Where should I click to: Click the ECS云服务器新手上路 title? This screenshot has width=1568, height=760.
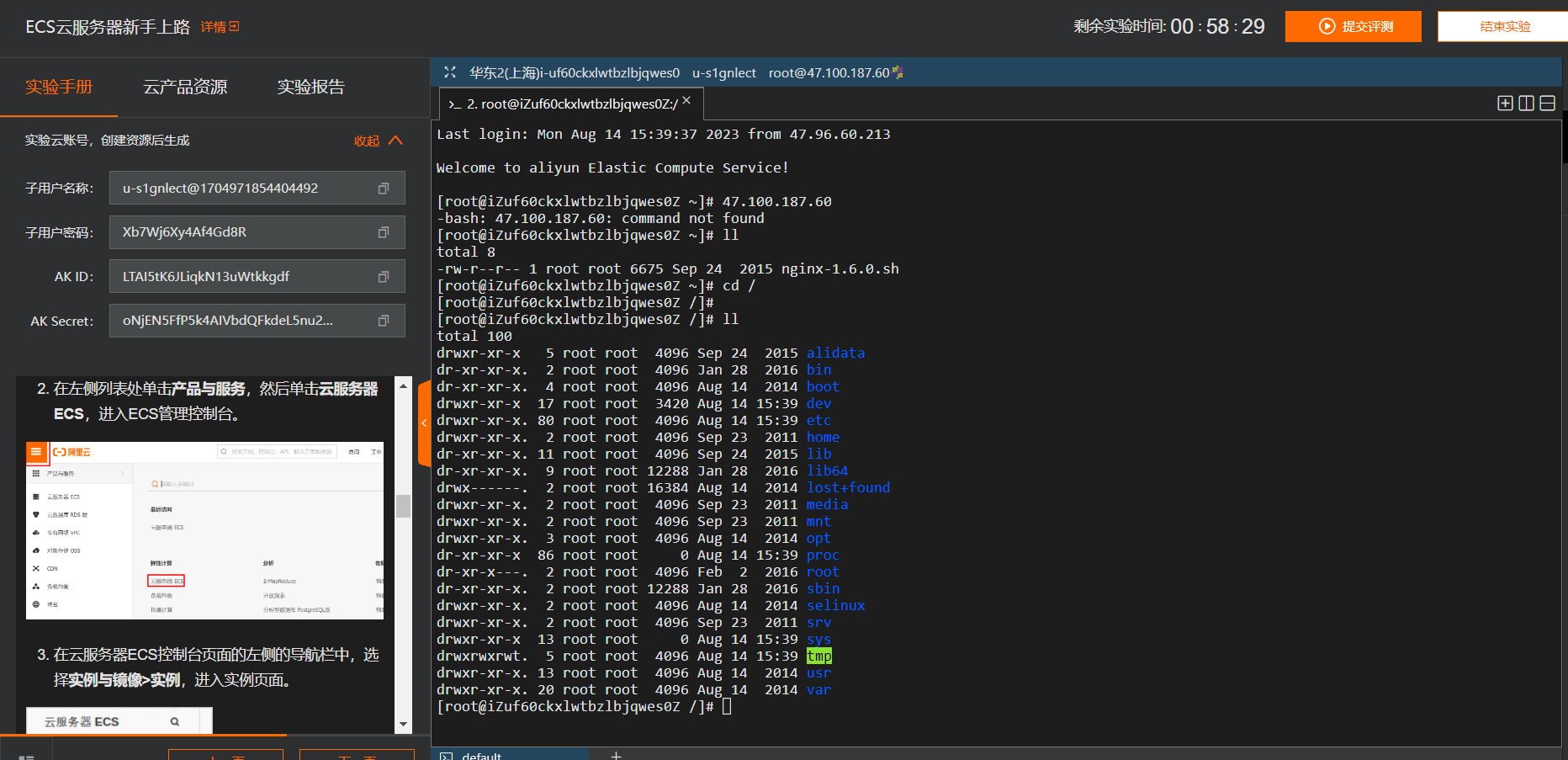(108, 27)
